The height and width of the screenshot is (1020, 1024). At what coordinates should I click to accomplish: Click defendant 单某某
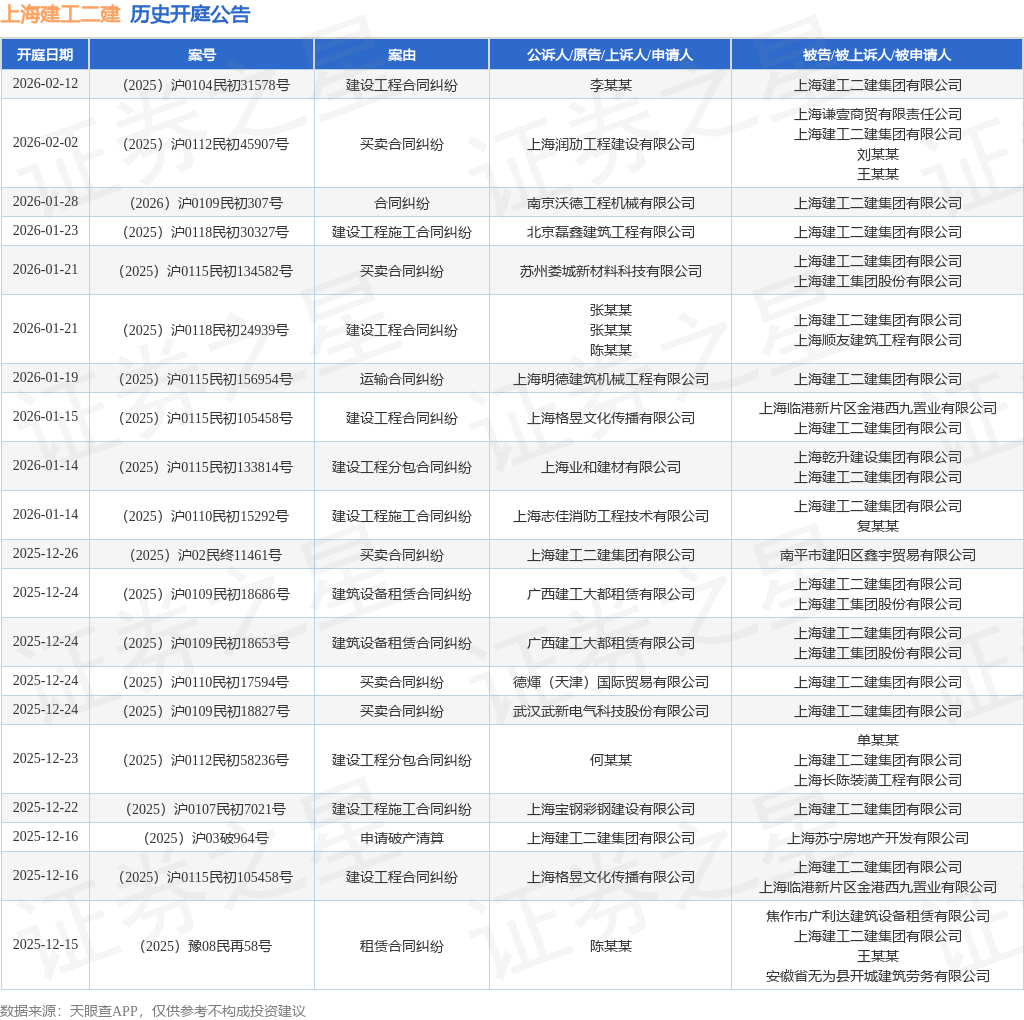(x=878, y=741)
